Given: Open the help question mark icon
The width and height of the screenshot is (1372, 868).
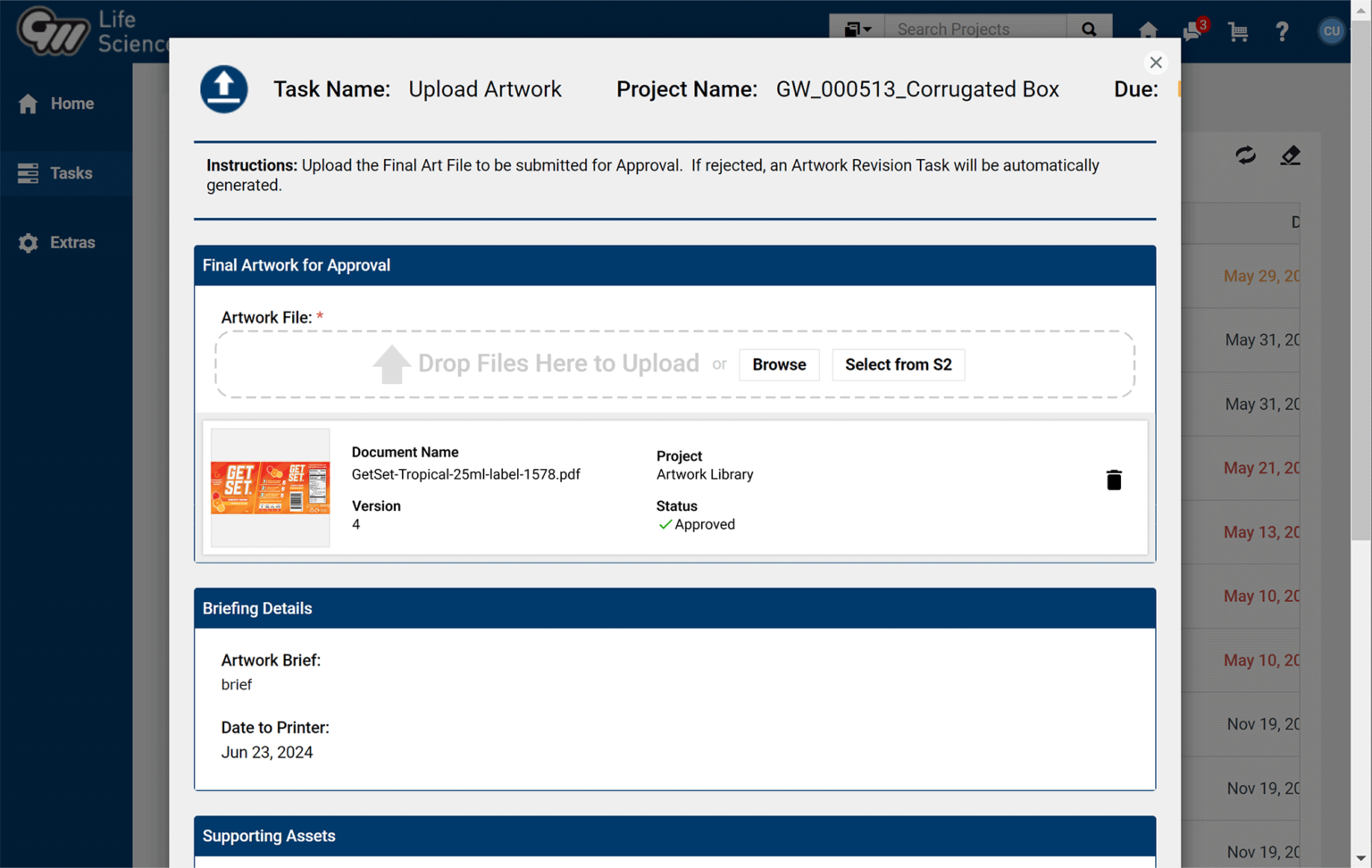Looking at the screenshot, I should point(1282,31).
